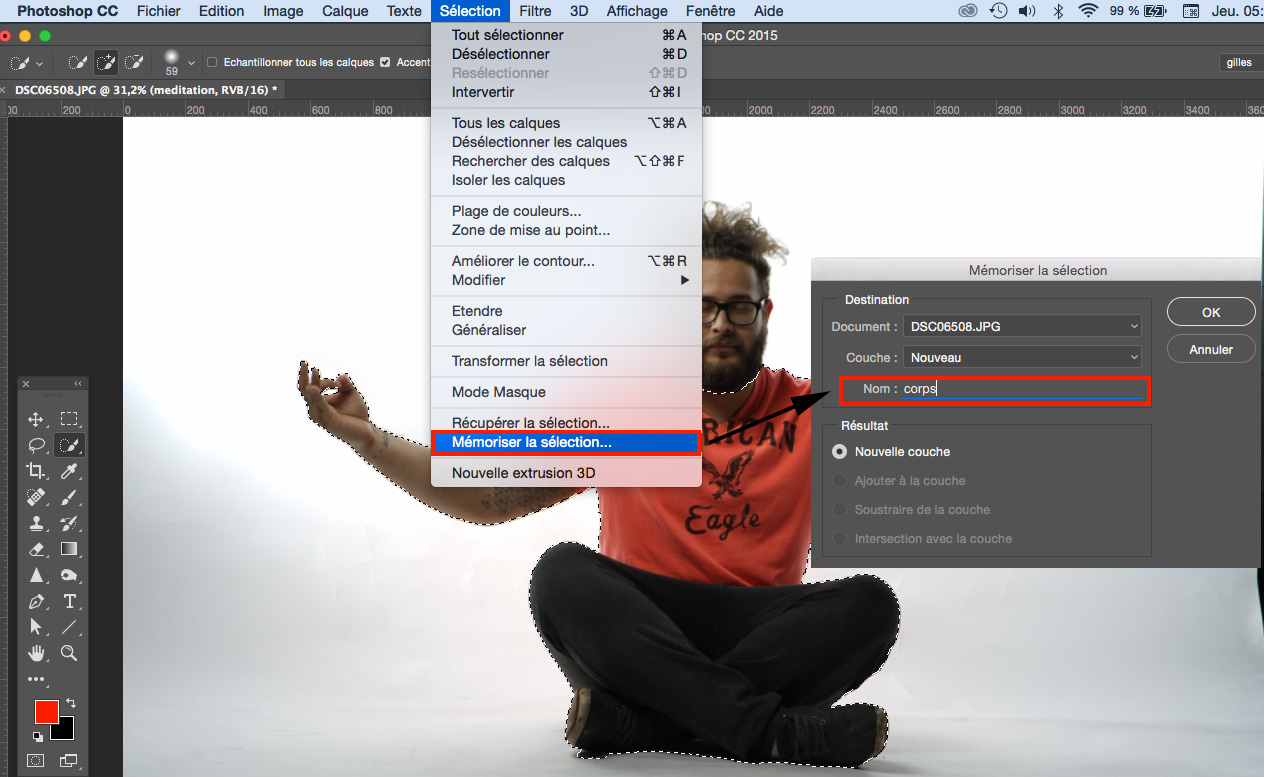Image resolution: width=1264 pixels, height=777 pixels.
Task: Select the Horizontal Type tool
Action: (x=69, y=601)
